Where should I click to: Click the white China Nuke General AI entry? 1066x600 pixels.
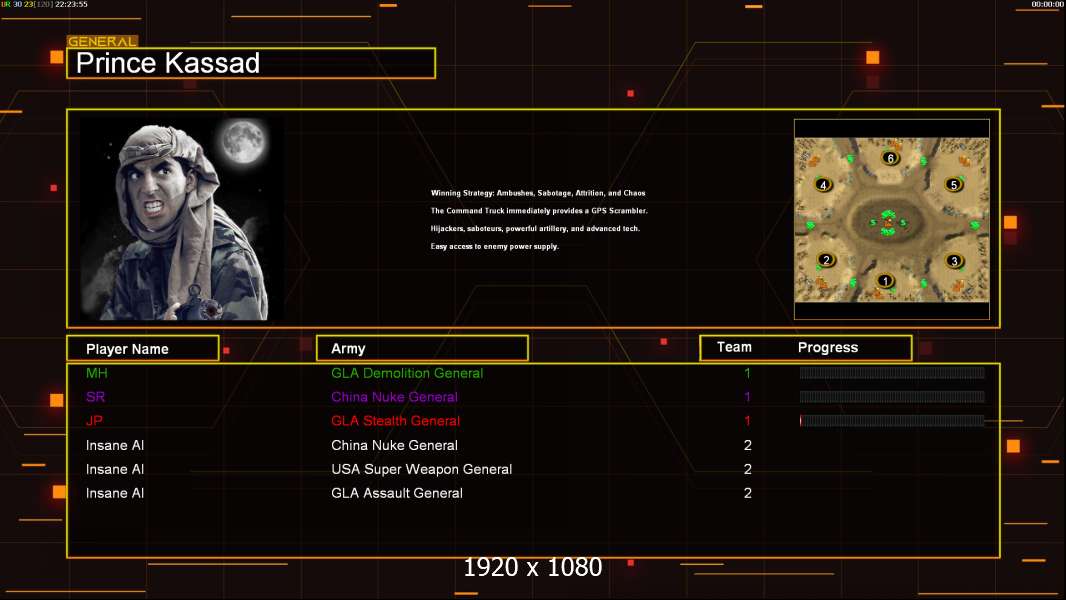[394, 445]
